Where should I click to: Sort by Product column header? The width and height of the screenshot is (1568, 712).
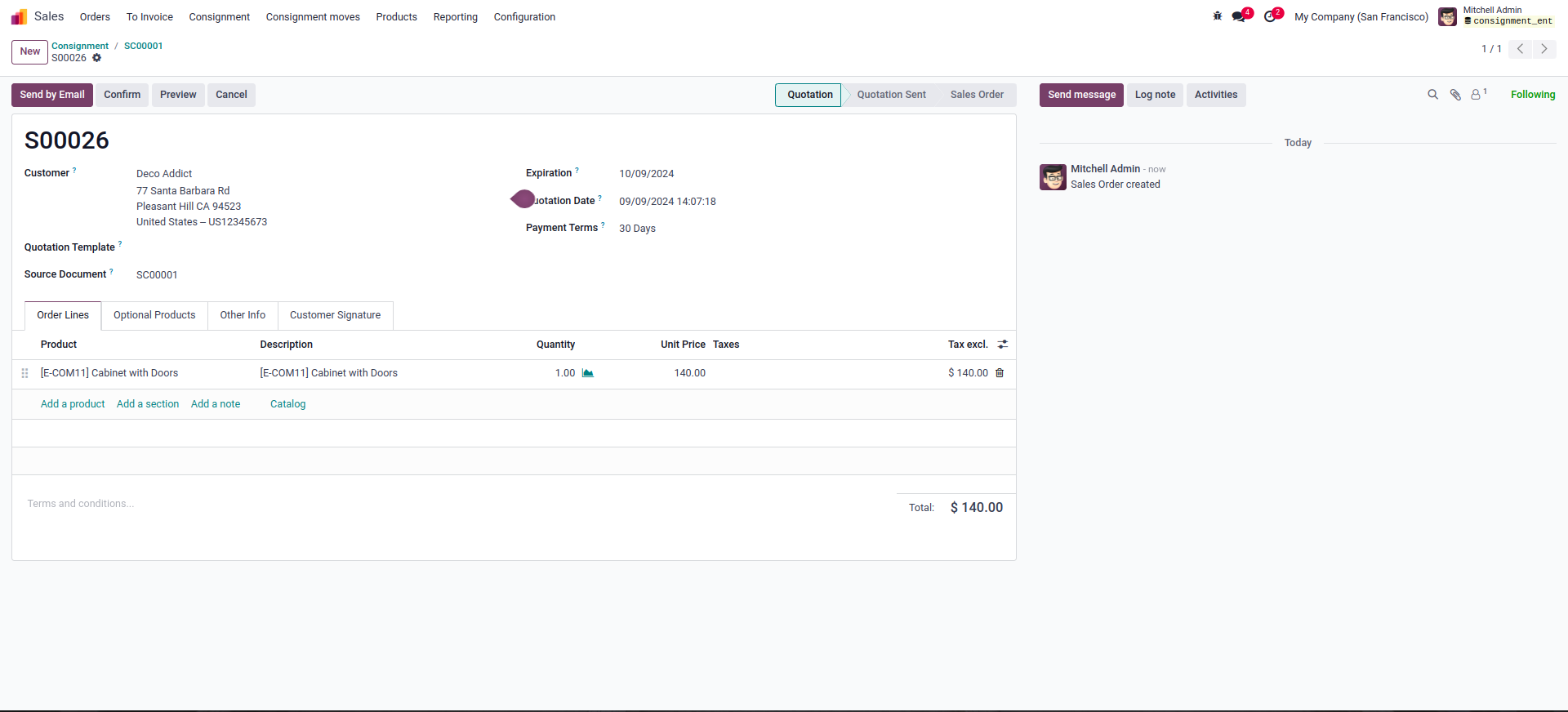coord(59,345)
